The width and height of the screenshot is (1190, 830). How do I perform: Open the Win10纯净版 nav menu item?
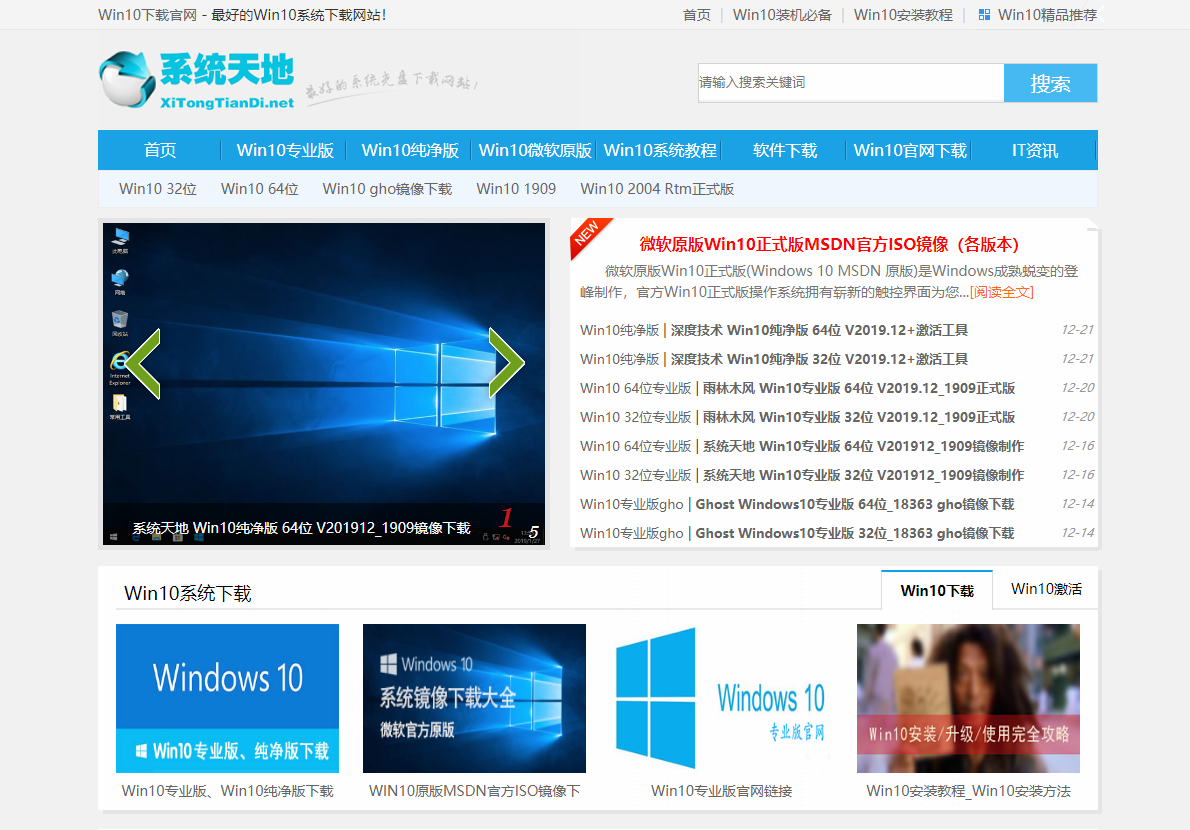click(410, 150)
